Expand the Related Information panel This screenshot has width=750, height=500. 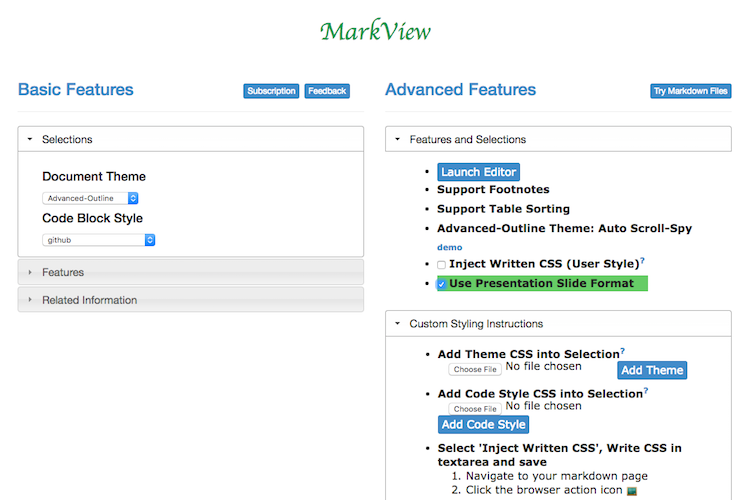click(x=191, y=300)
